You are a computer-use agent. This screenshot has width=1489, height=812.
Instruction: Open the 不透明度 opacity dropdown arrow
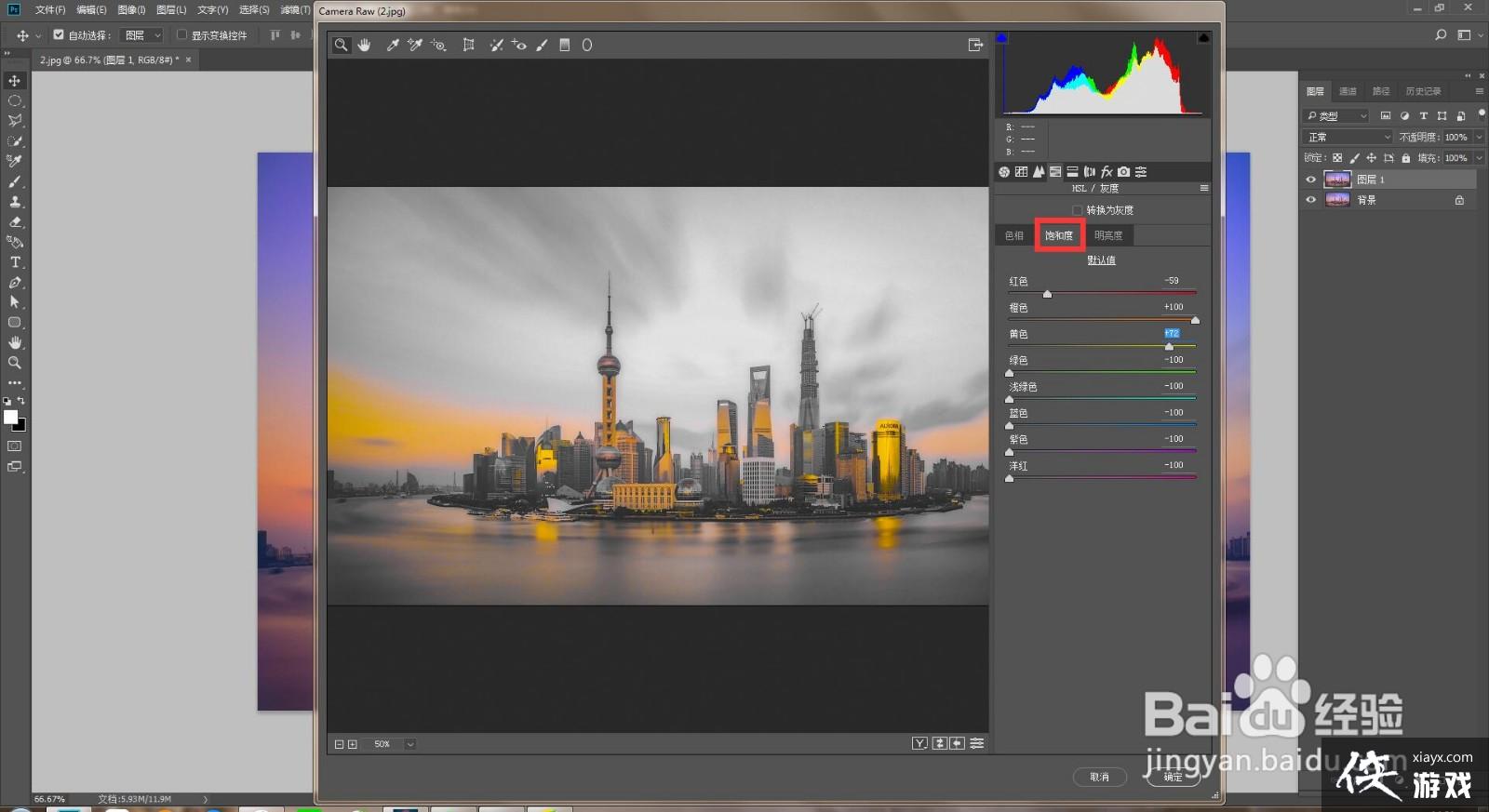[1480, 137]
